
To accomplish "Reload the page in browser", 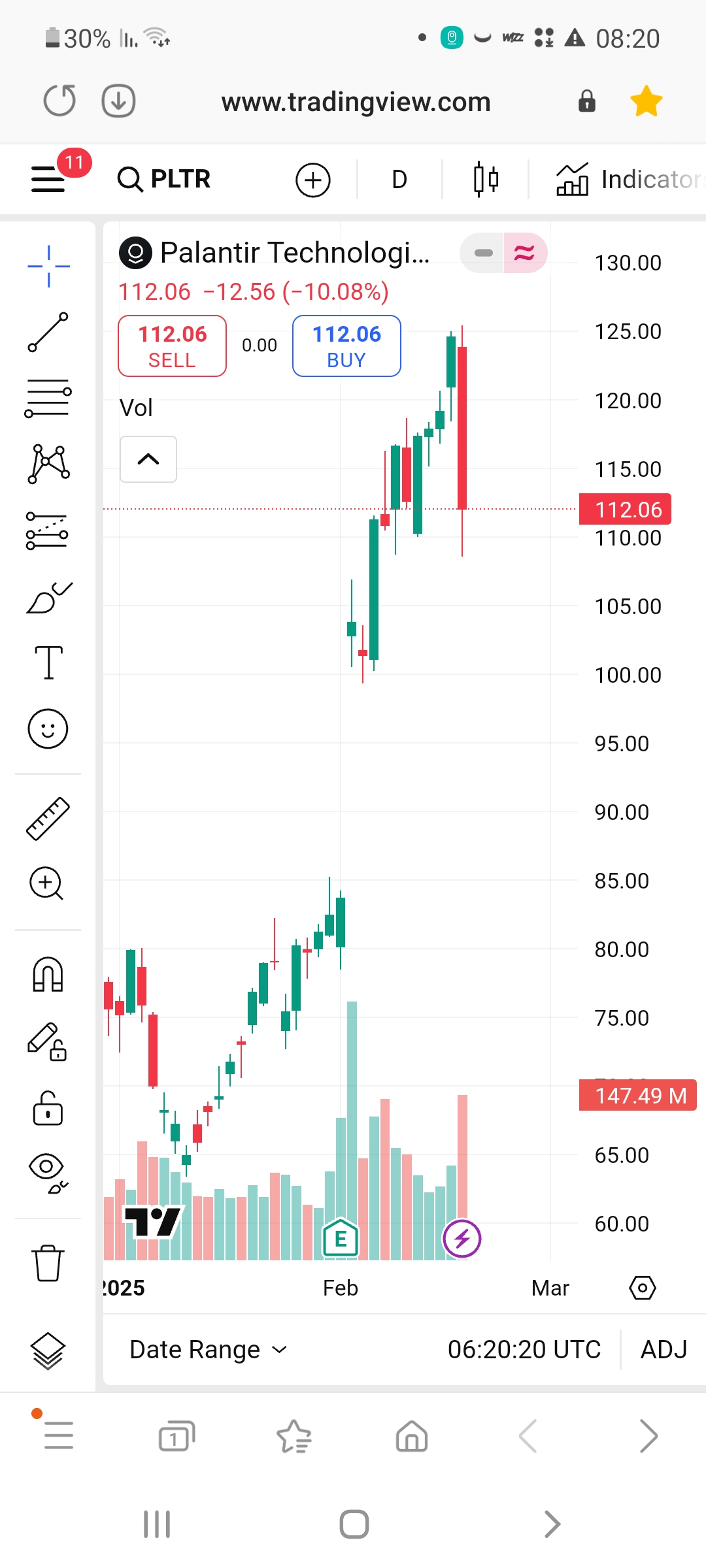I will (59, 101).
